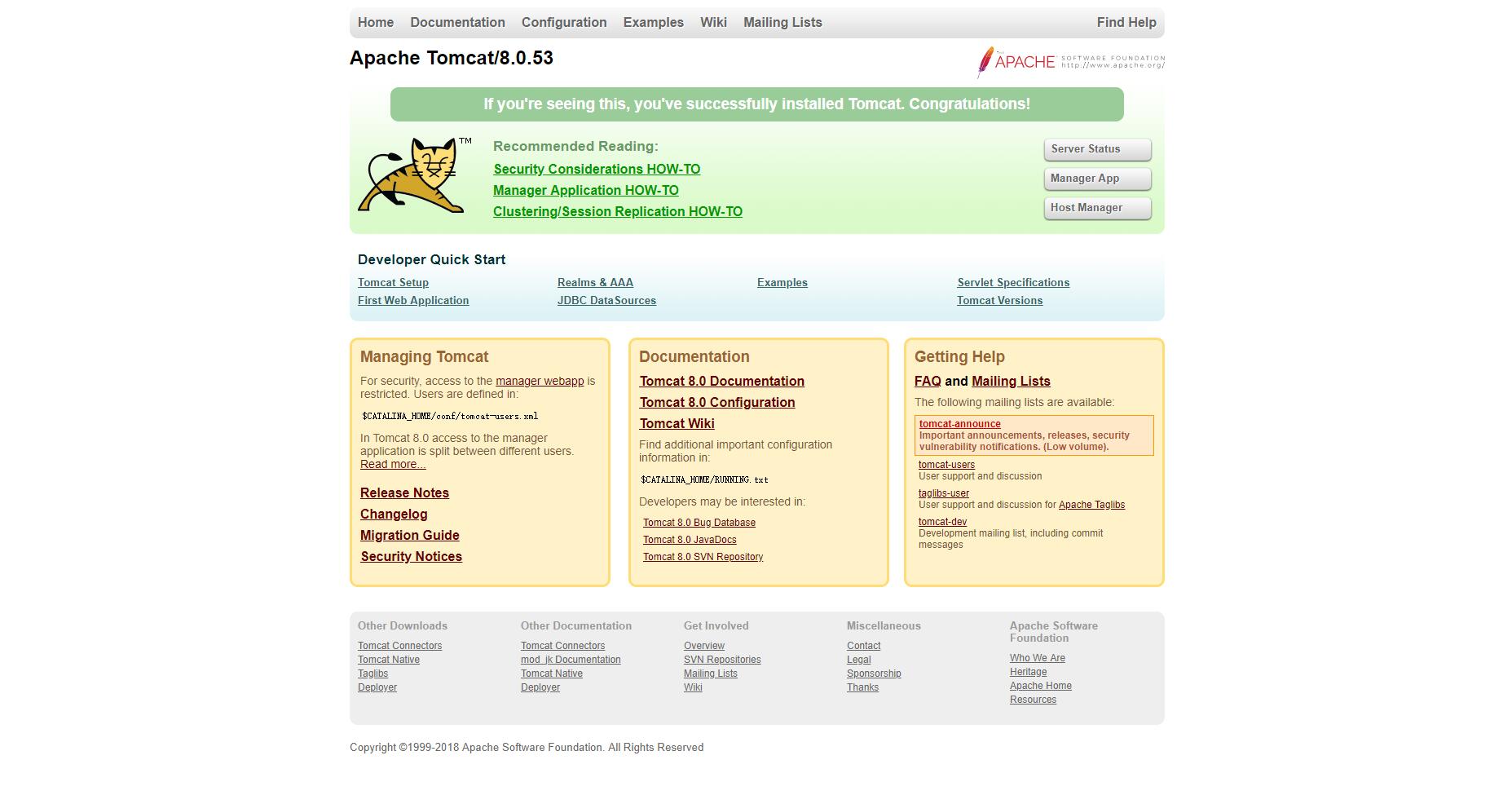Screen dimensions: 1512x804
Task: Open First Web Application link
Action: [413, 301]
